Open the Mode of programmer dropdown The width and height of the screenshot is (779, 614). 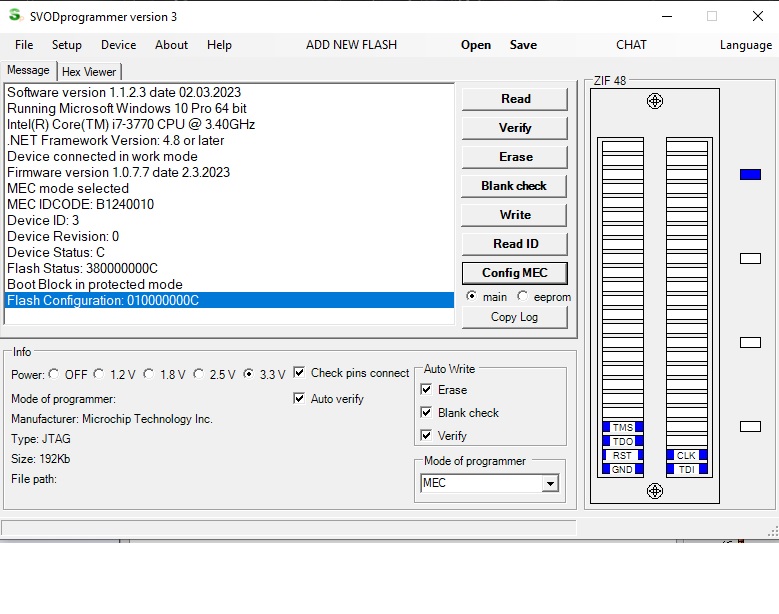click(549, 483)
